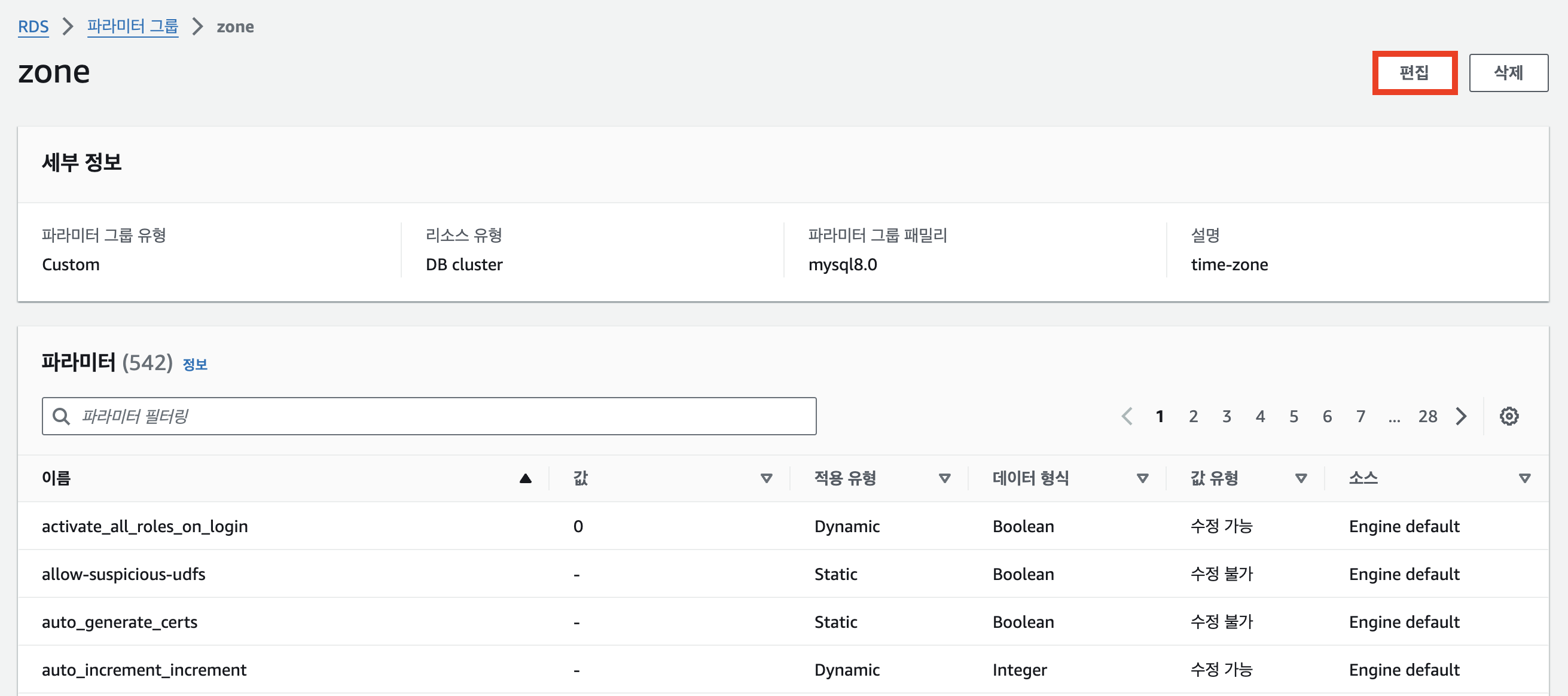Navigate to 파라미터 그룹 breadcrumb

(133, 27)
